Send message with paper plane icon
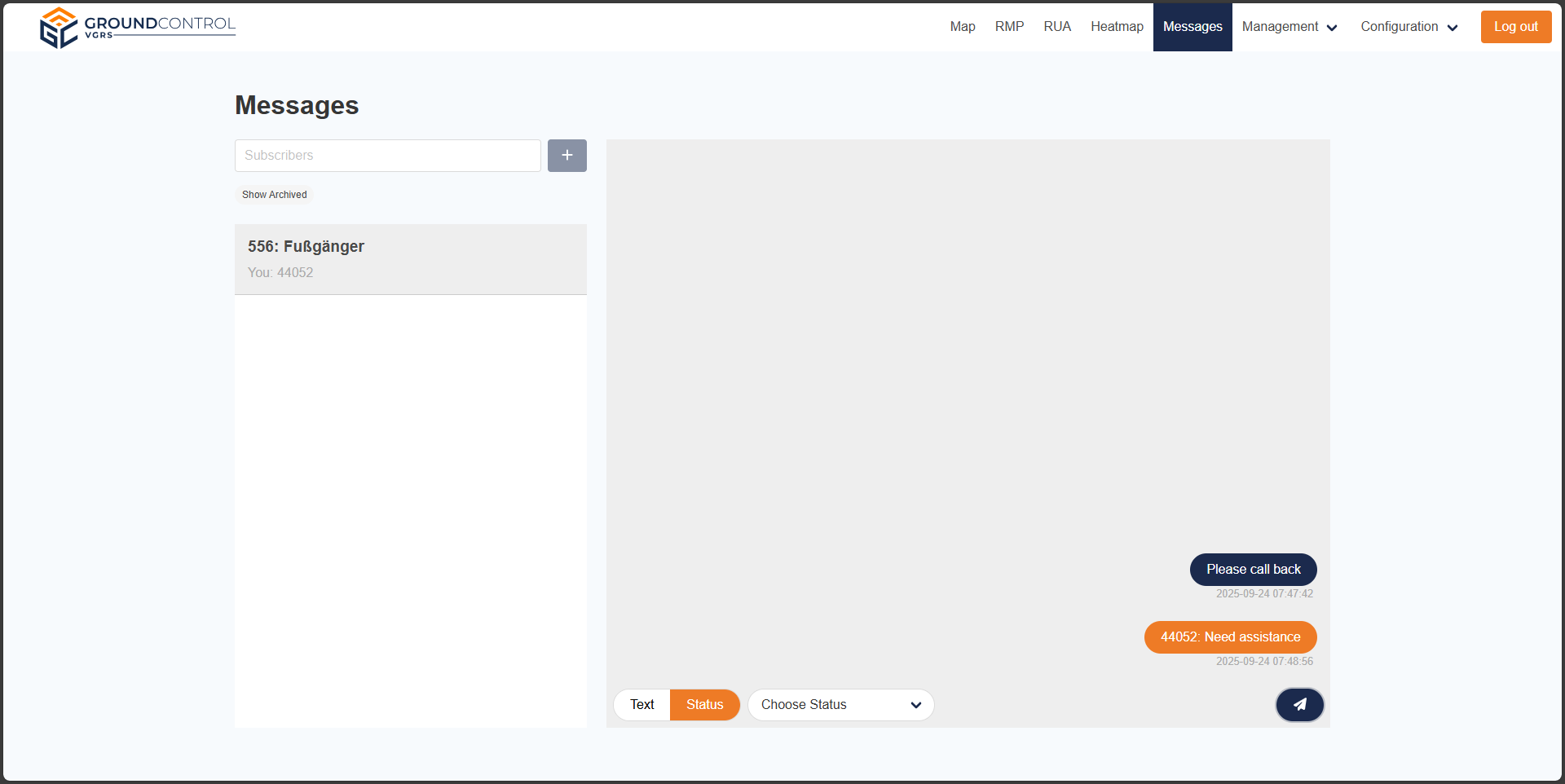 tap(1299, 705)
